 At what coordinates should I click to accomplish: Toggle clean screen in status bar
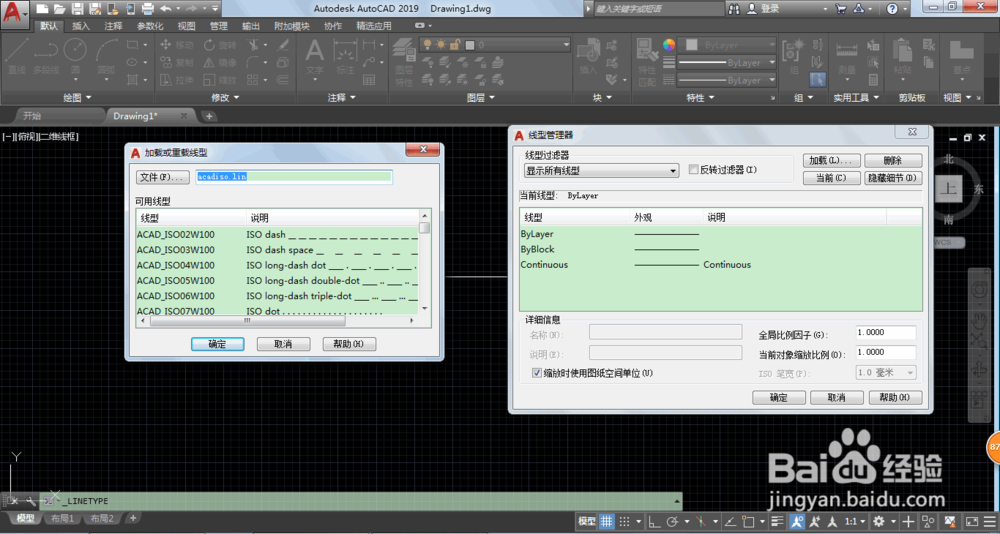[971, 521]
